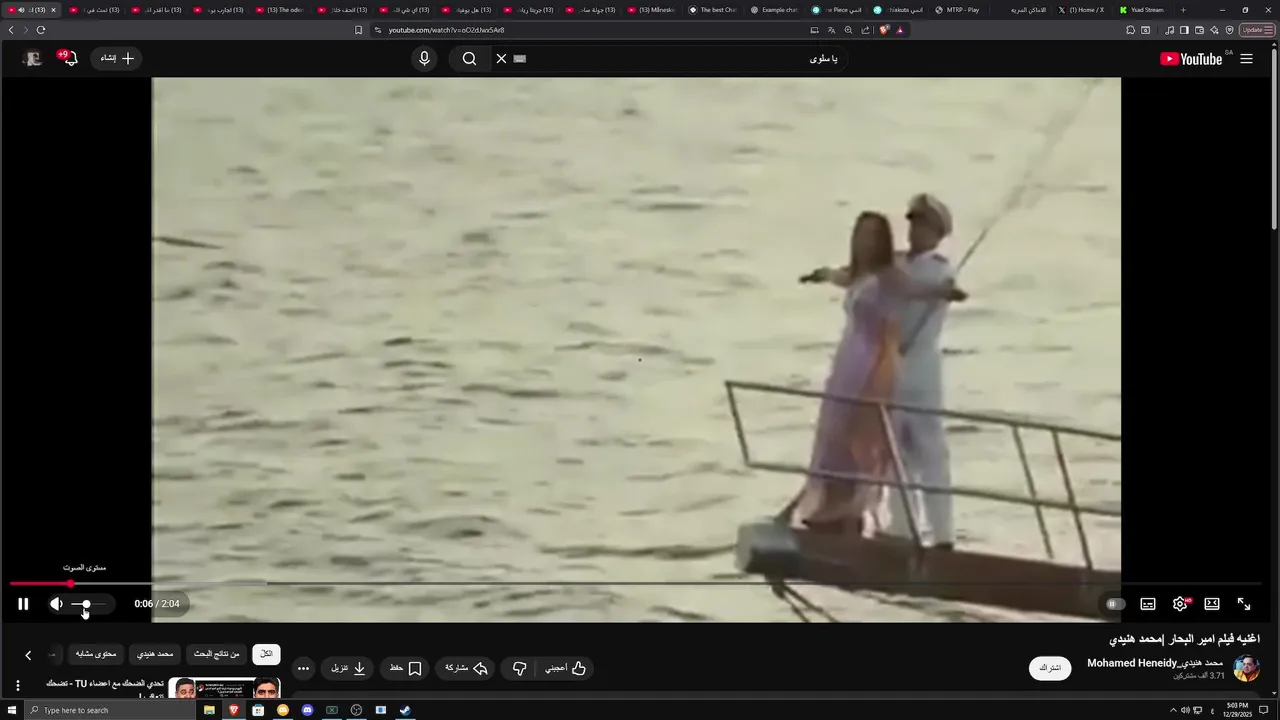
Task: Click the Create (إنشاء) button
Action: [116, 58]
